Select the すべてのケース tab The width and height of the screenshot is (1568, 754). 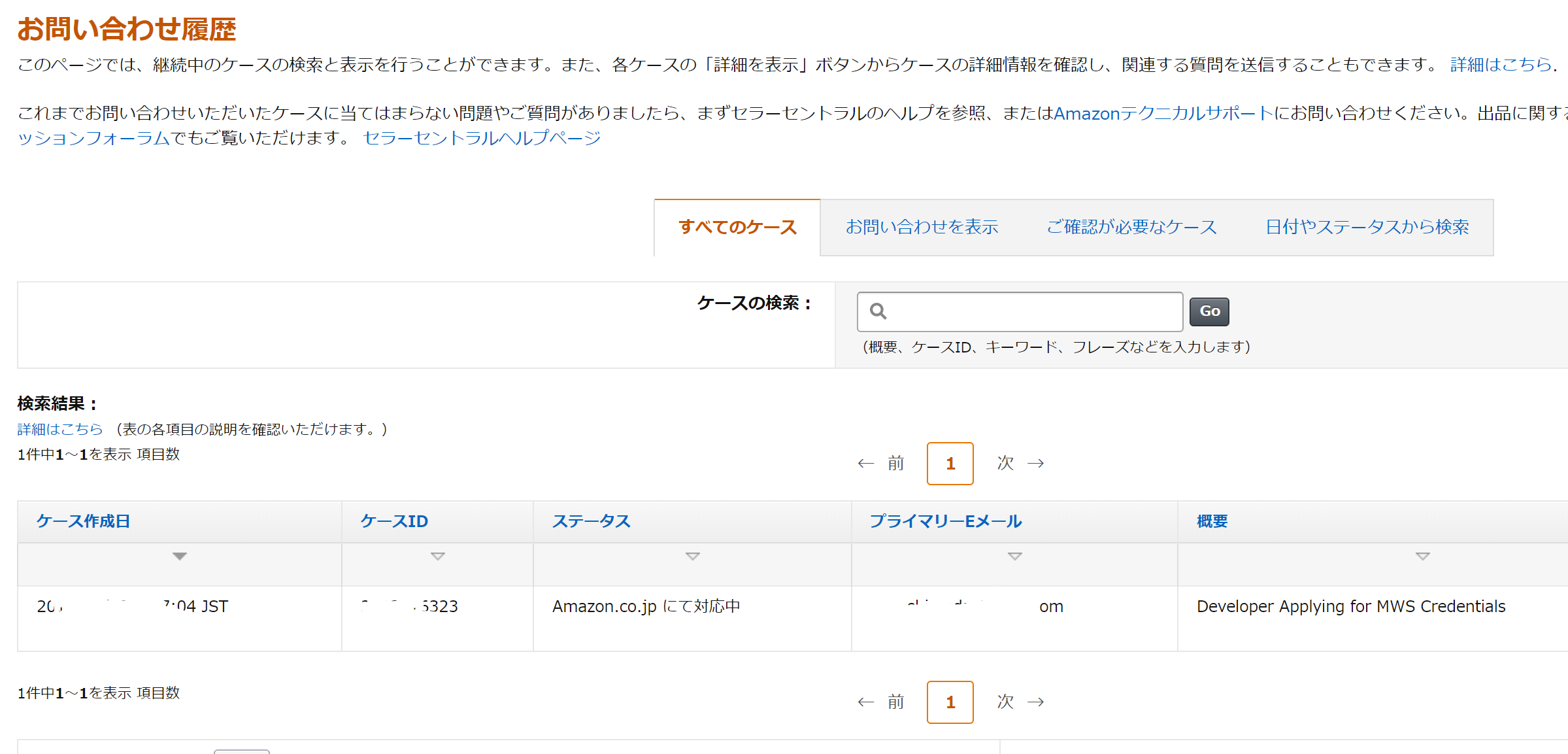[737, 227]
